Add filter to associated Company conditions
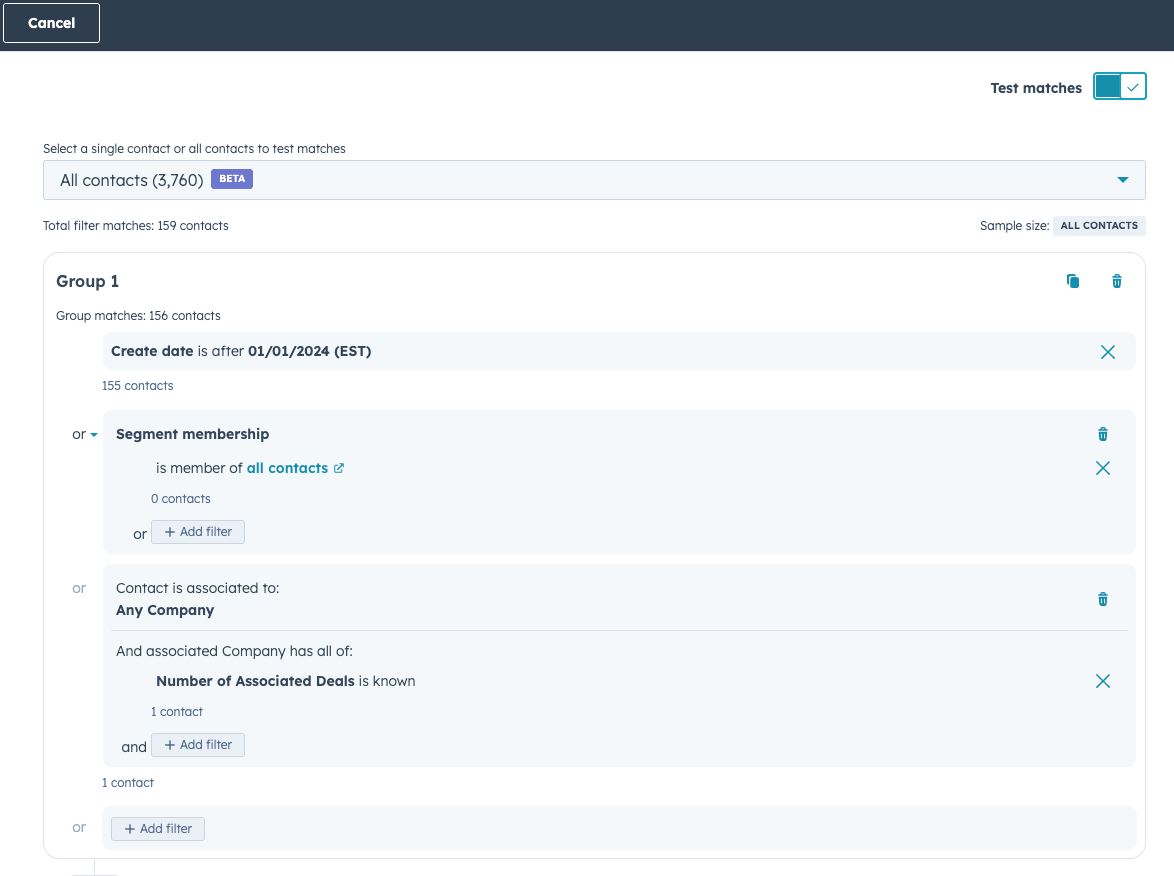This screenshot has width=1174, height=876. (198, 745)
